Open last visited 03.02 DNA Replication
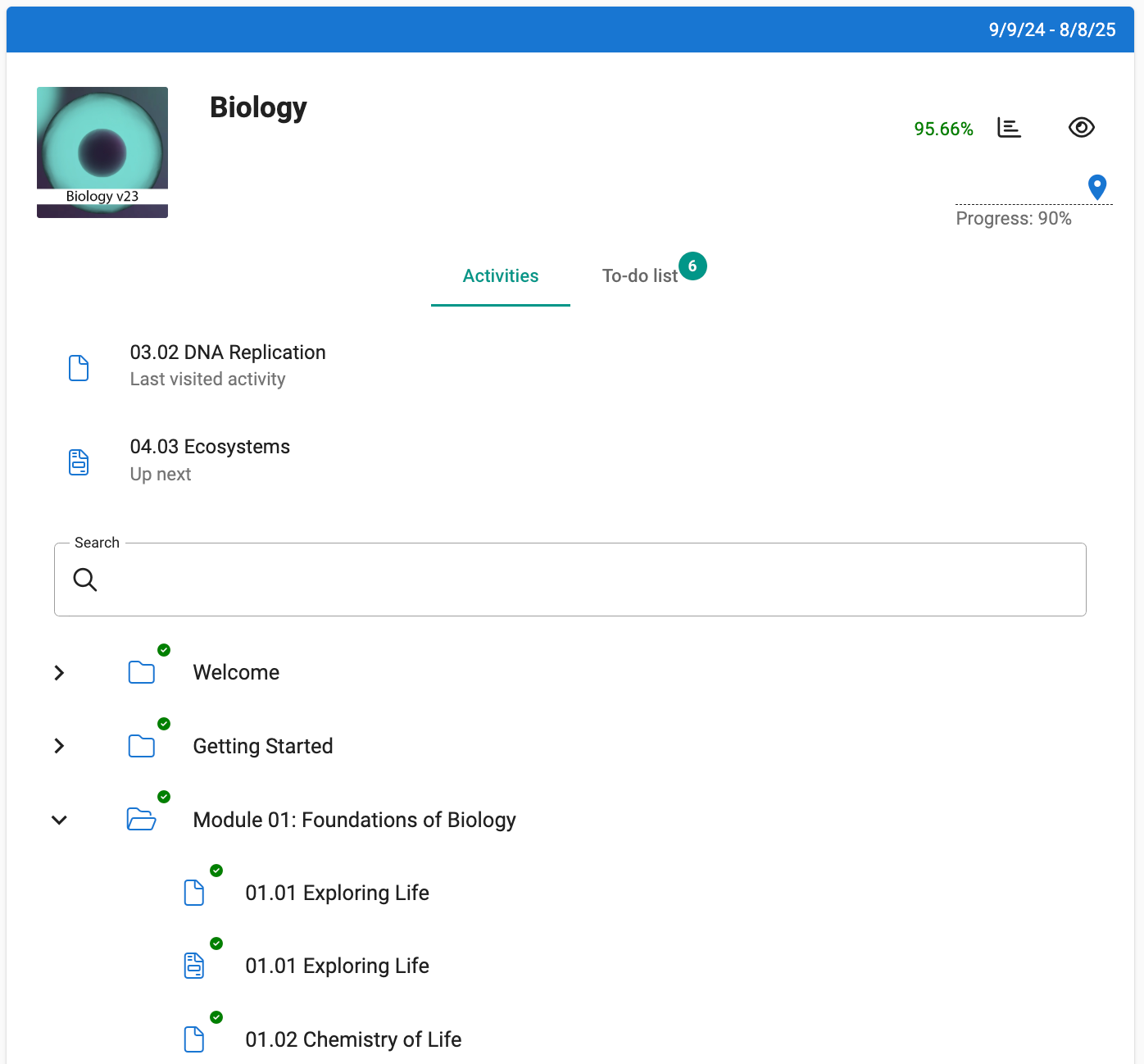This screenshot has width=1144, height=1064. click(228, 352)
